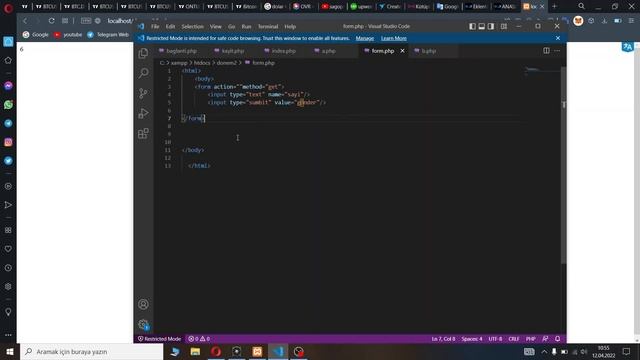Open the Google bookmark
640x360 pixels.
tap(36, 35)
